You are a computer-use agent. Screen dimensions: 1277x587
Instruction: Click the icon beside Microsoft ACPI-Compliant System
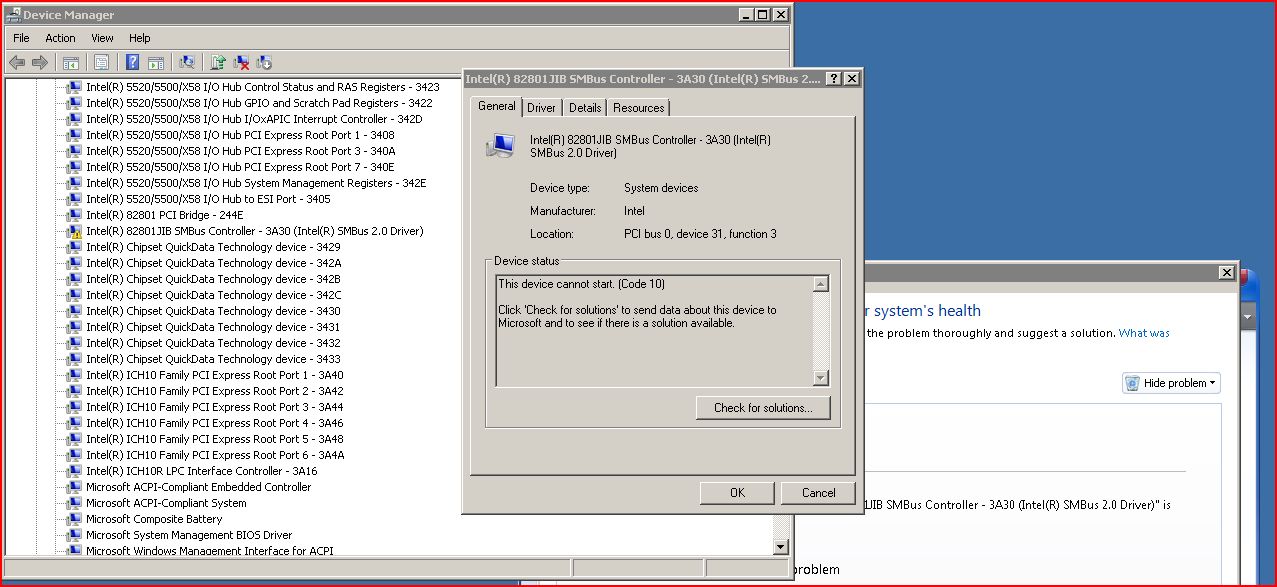[x=74, y=503]
